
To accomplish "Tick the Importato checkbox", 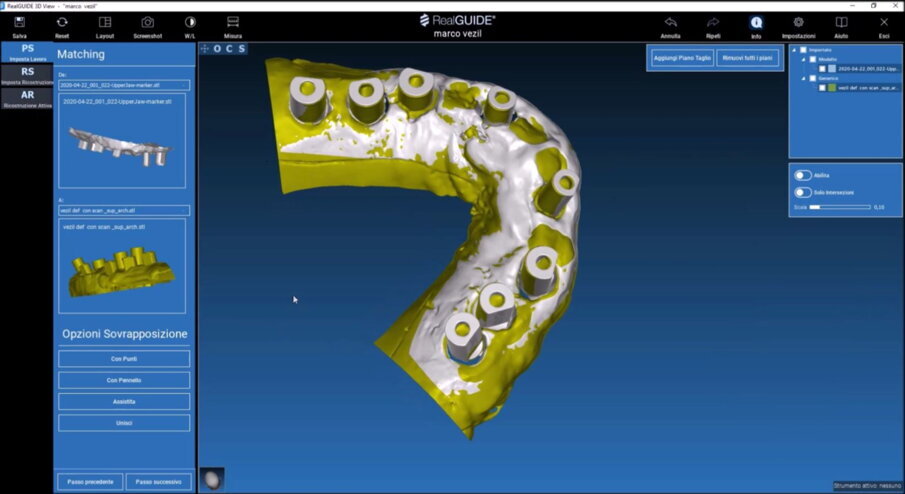I will (803, 50).
